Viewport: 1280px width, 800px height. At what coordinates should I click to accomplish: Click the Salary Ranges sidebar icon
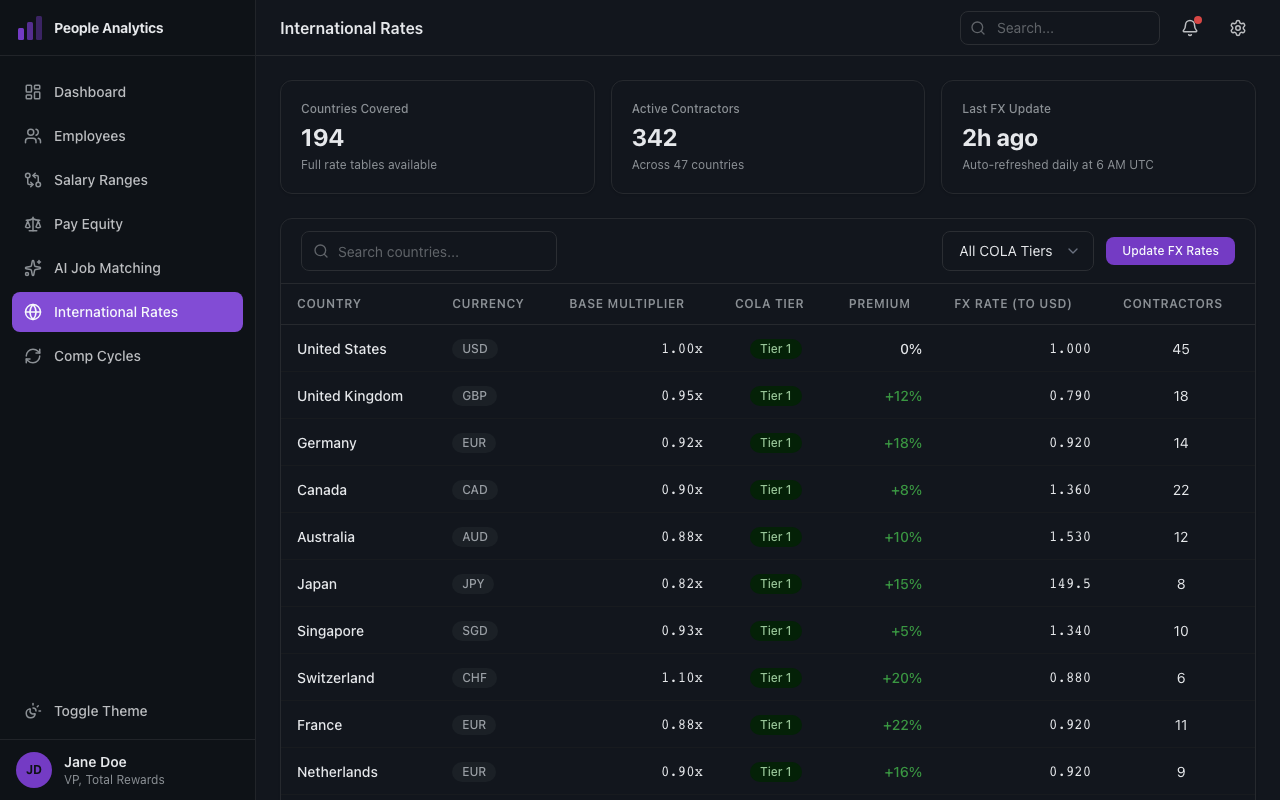tap(33, 180)
